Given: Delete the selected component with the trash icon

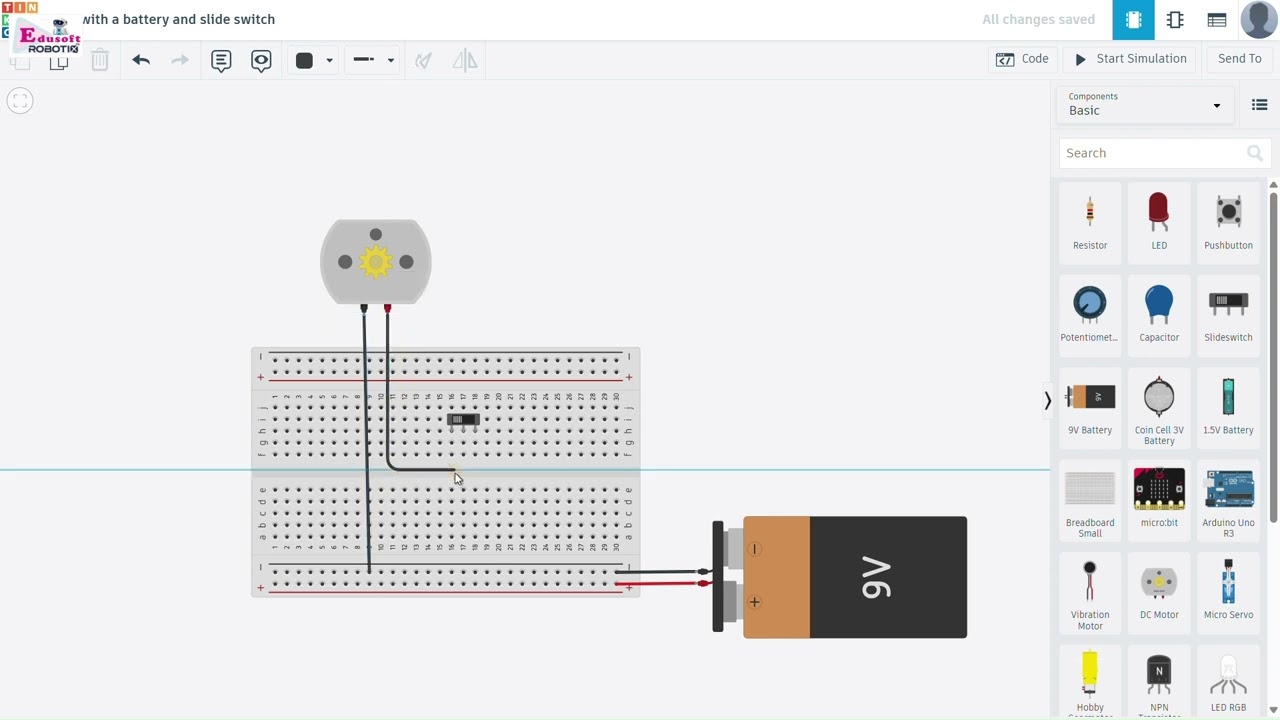Looking at the screenshot, I should pyautogui.click(x=100, y=60).
